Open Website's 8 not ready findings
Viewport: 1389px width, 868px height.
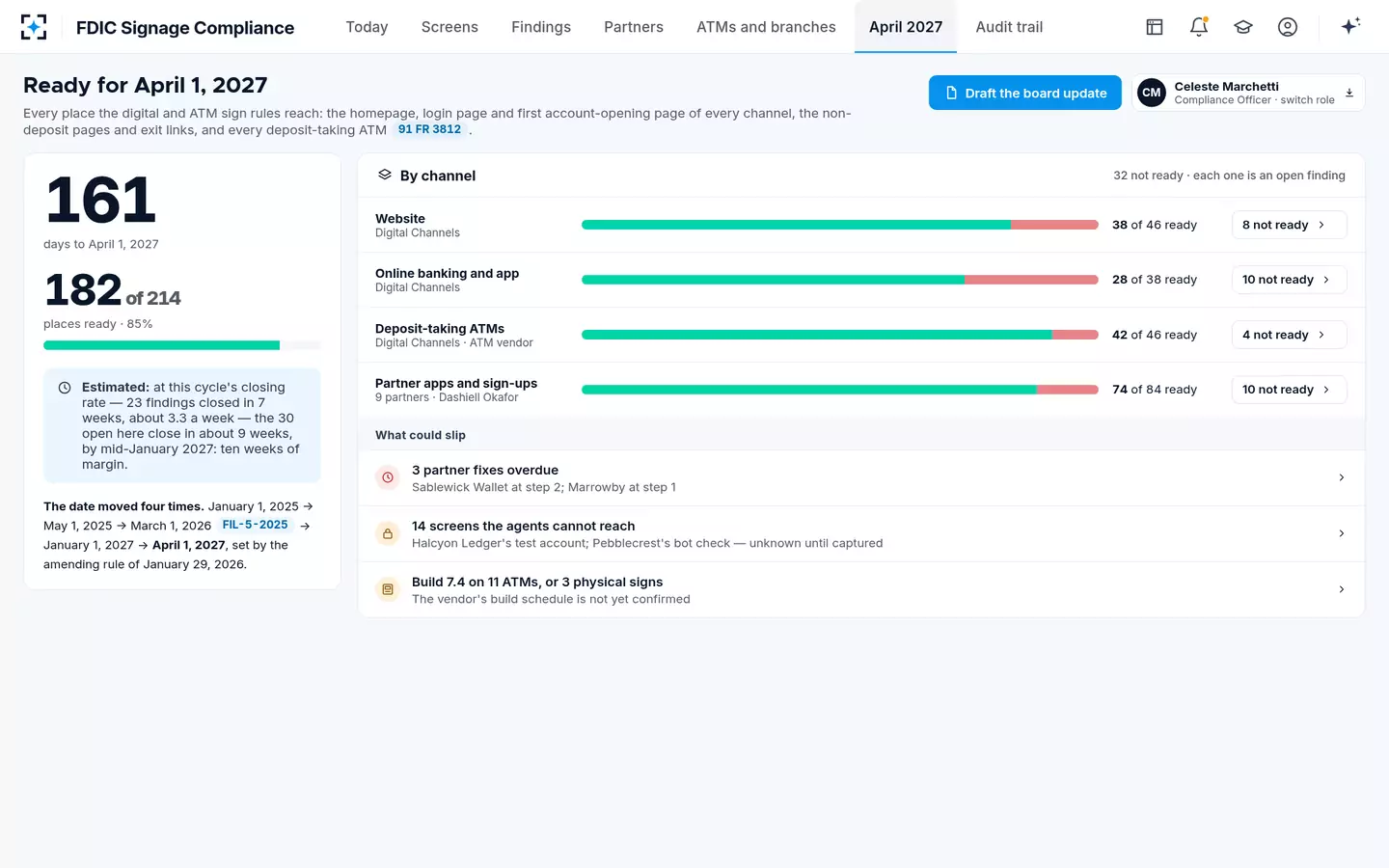[x=1290, y=225]
